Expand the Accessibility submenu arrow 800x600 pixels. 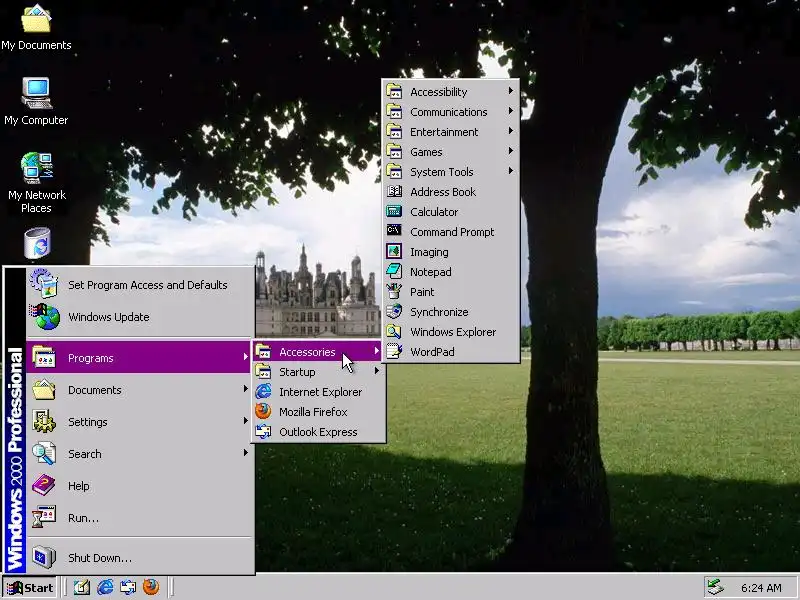point(510,91)
